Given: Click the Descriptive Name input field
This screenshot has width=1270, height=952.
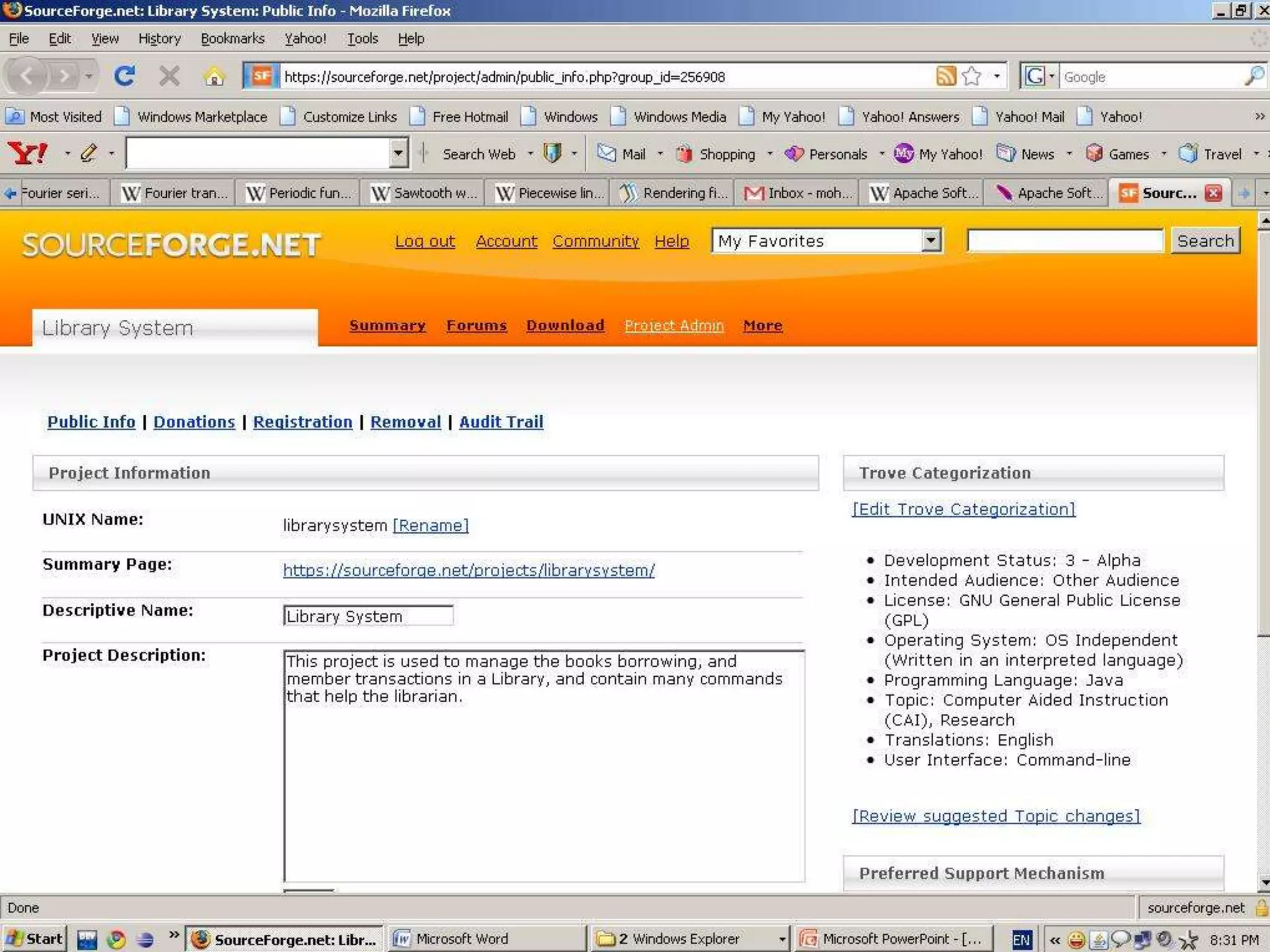Looking at the screenshot, I should point(368,615).
